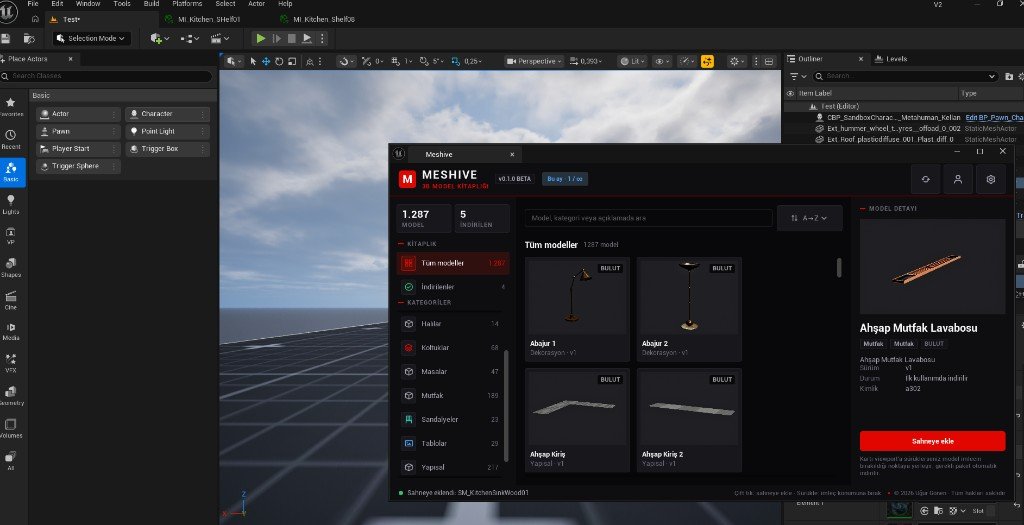Image resolution: width=1024 pixels, height=525 pixels.
Task: Toggle surface snapping dropdown in viewport
Action: coord(347,61)
